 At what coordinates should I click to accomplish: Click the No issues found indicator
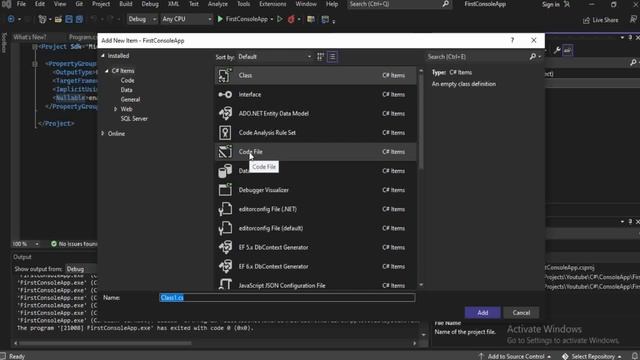click(x=74, y=244)
